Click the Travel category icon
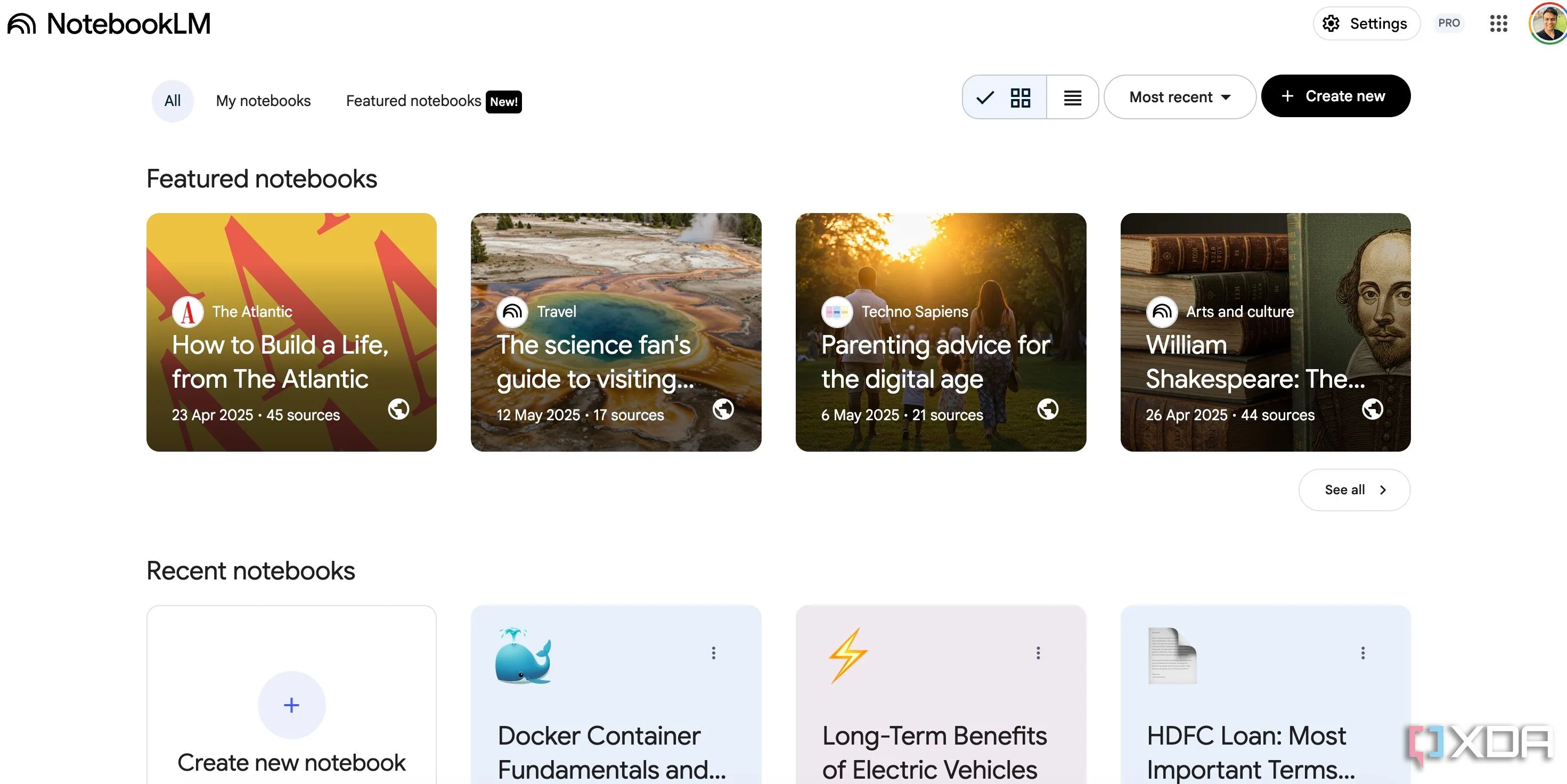 [512, 312]
